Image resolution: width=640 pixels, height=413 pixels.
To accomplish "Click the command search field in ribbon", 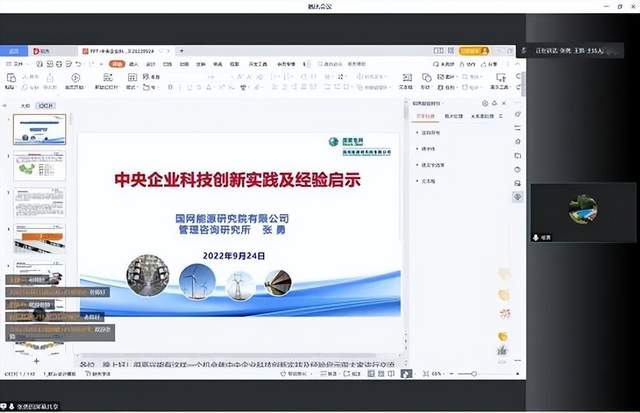I will 342,64.
